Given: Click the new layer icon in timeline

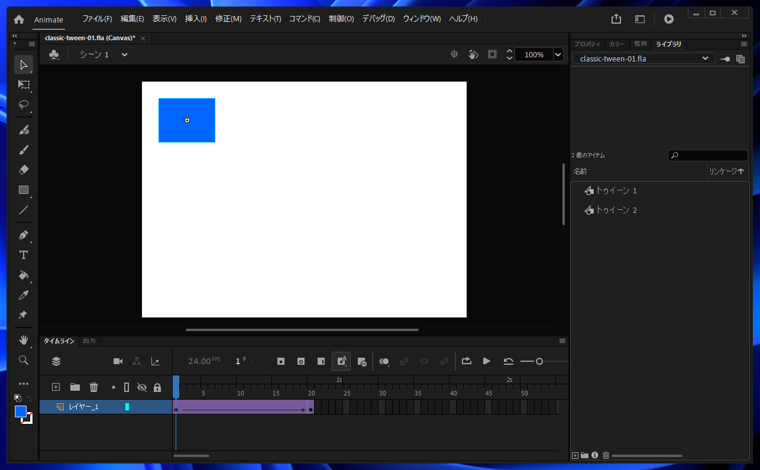Looking at the screenshot, I should [x=56, y=388].
